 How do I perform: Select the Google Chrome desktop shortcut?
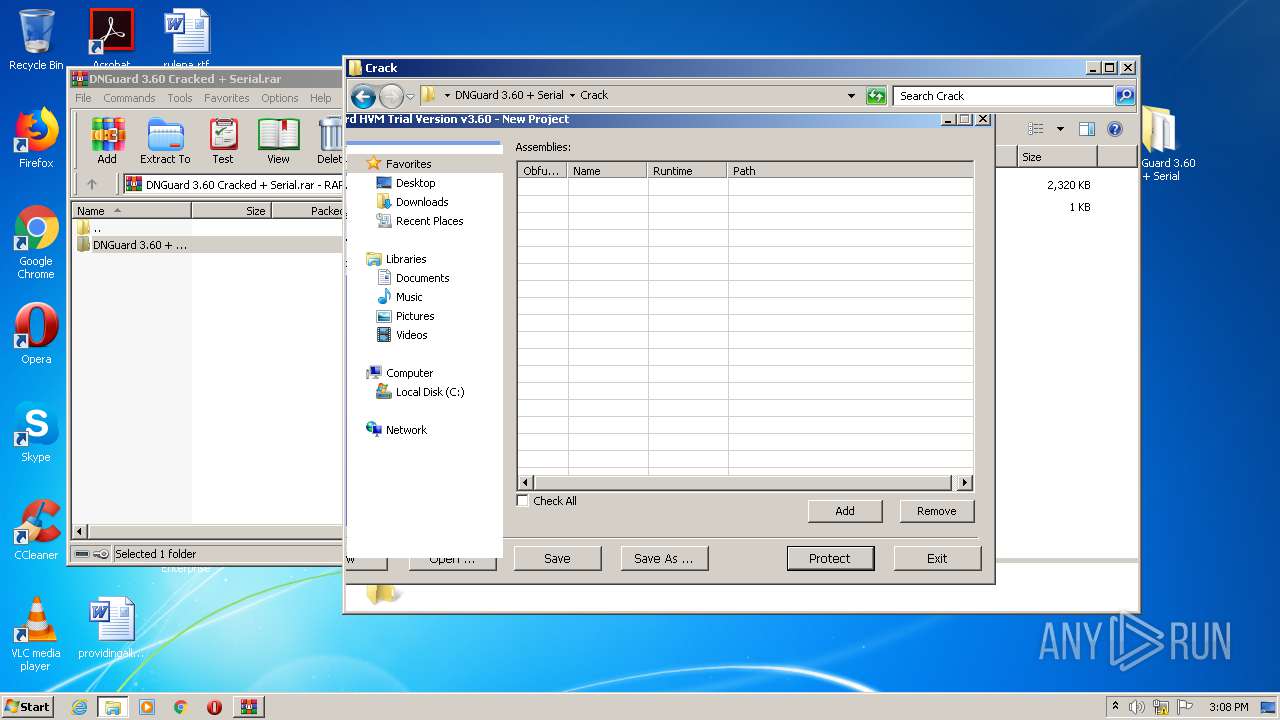[x=36, y=243]
